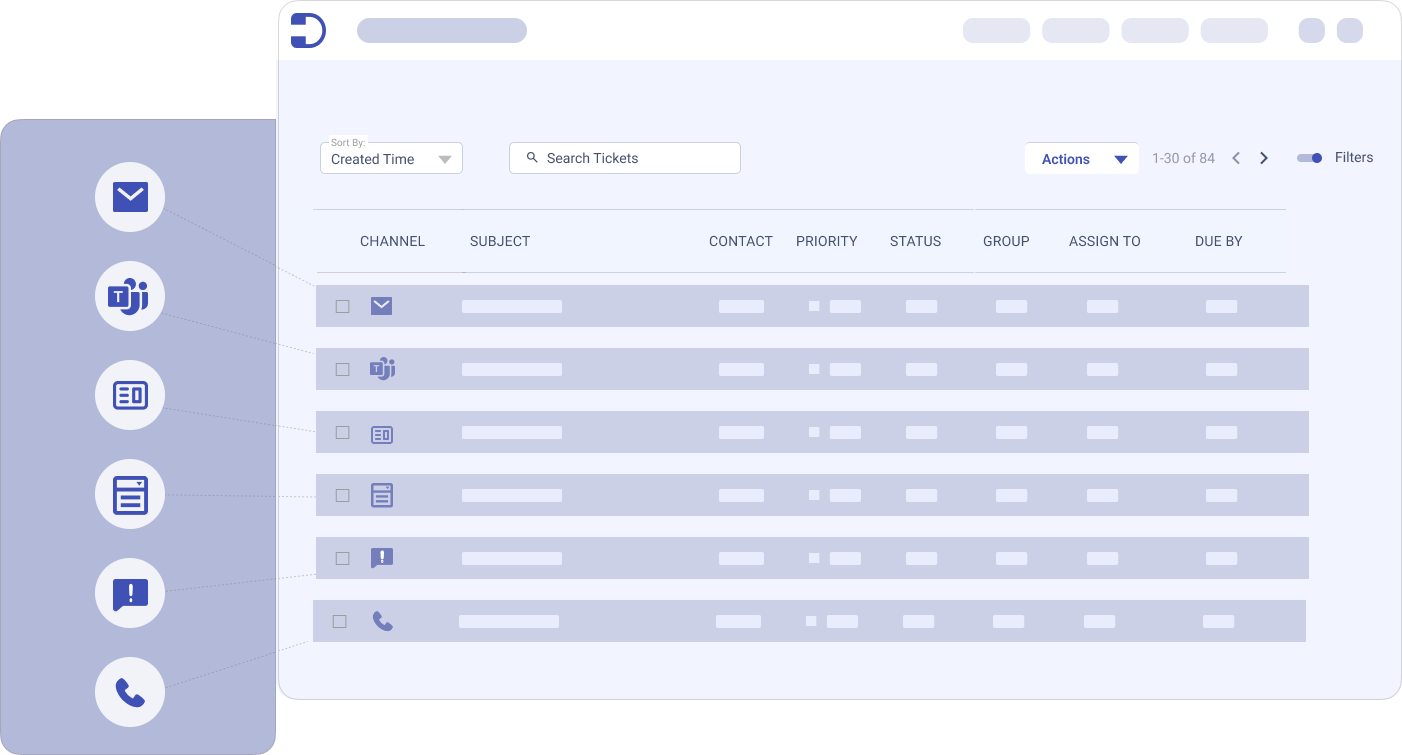Open the Sort By Created Time dropdown
The width and height of the screenshot is (1402, 755).
click(391, 158)
